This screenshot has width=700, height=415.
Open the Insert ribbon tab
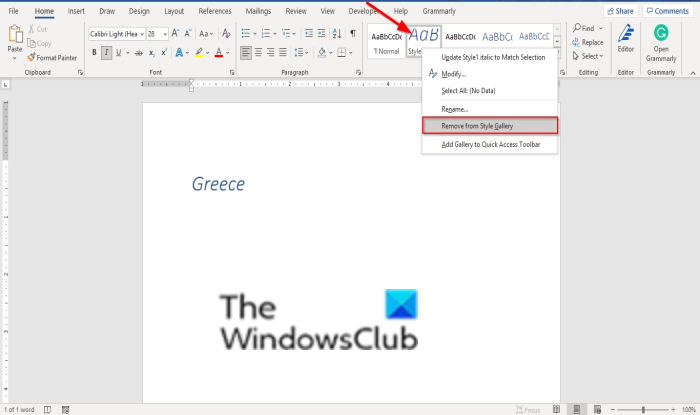pos(76,11)
